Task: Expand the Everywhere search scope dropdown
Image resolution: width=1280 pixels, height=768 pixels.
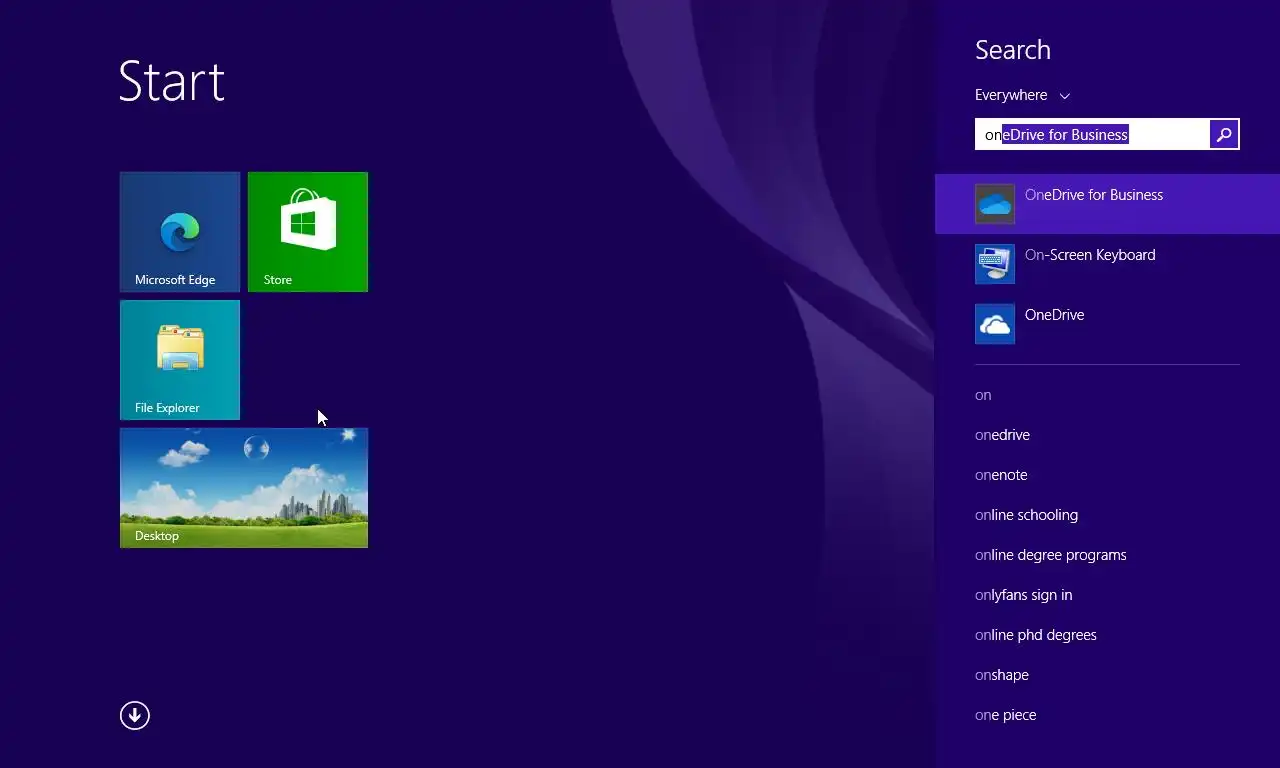Action: point(1022,95)
